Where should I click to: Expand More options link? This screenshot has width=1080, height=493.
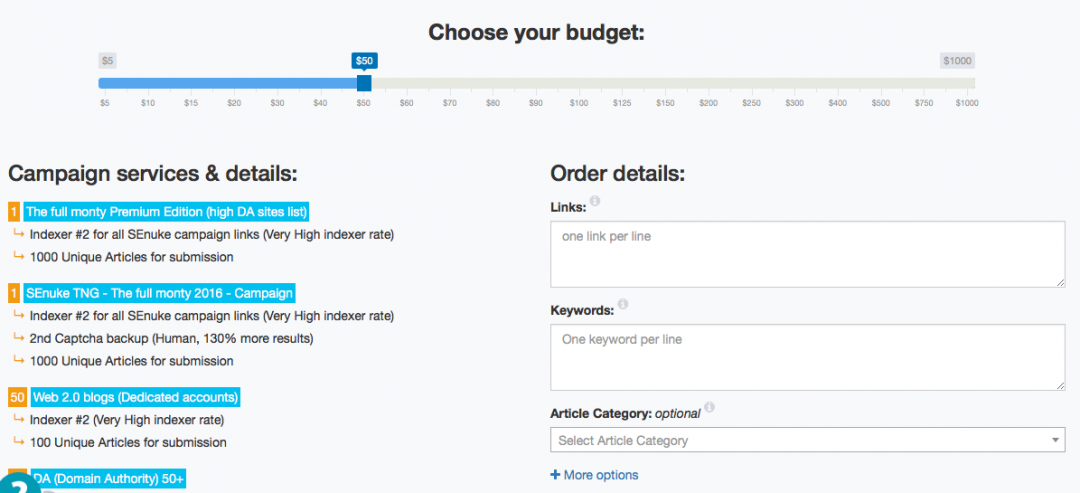(x=600, y=475)
